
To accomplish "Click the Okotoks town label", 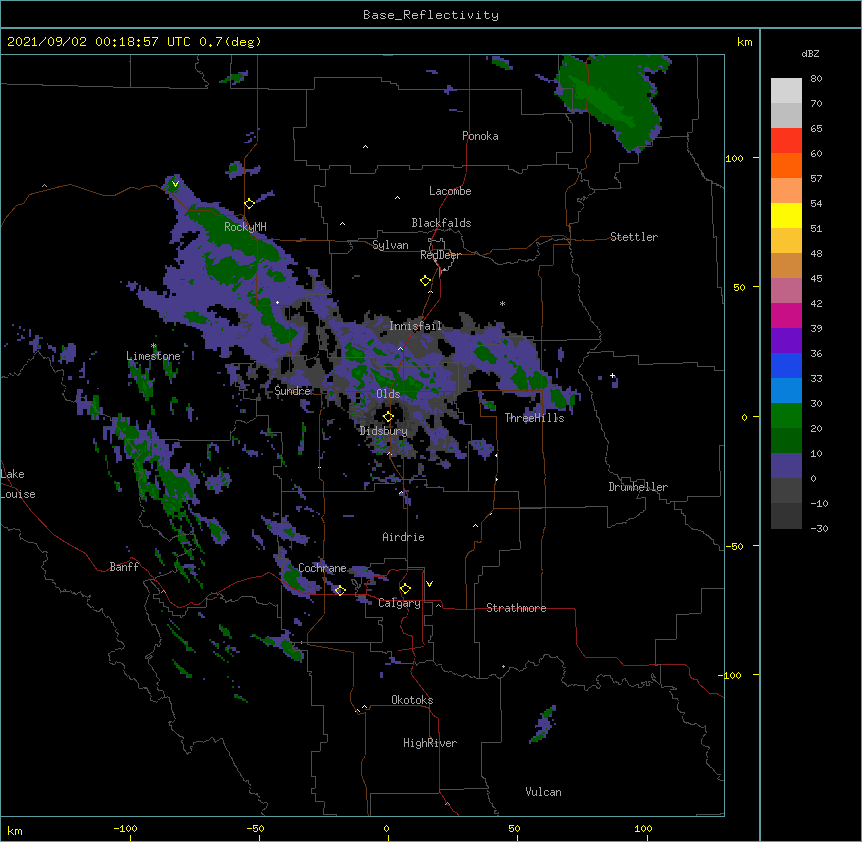I will point(412,700).
